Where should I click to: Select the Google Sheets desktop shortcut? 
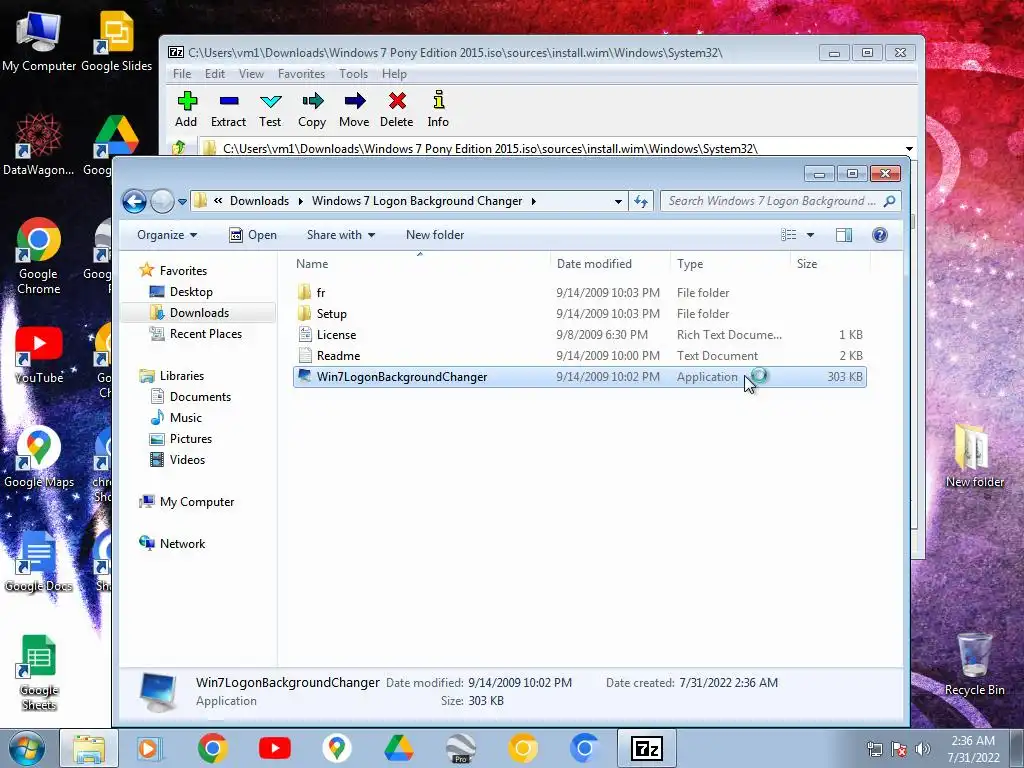[x=39, y=673]
